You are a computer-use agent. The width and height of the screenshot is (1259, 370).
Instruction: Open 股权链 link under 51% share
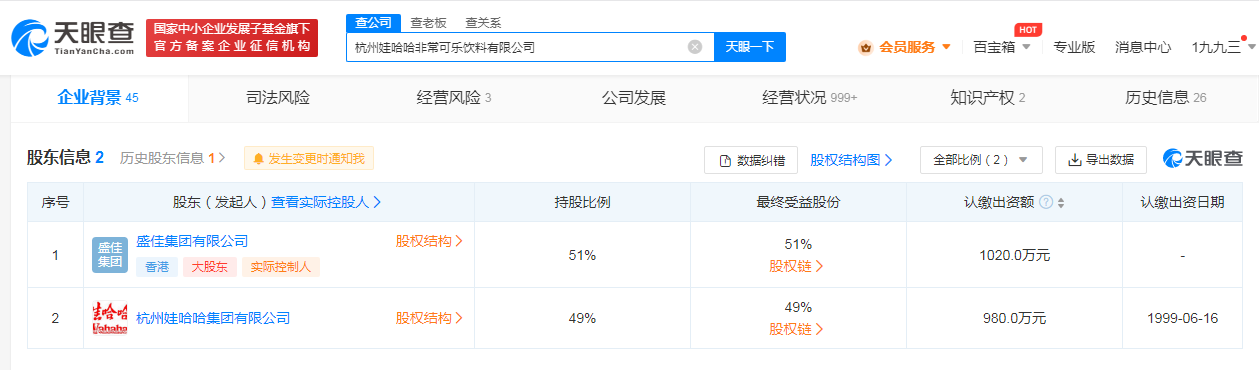797,266
